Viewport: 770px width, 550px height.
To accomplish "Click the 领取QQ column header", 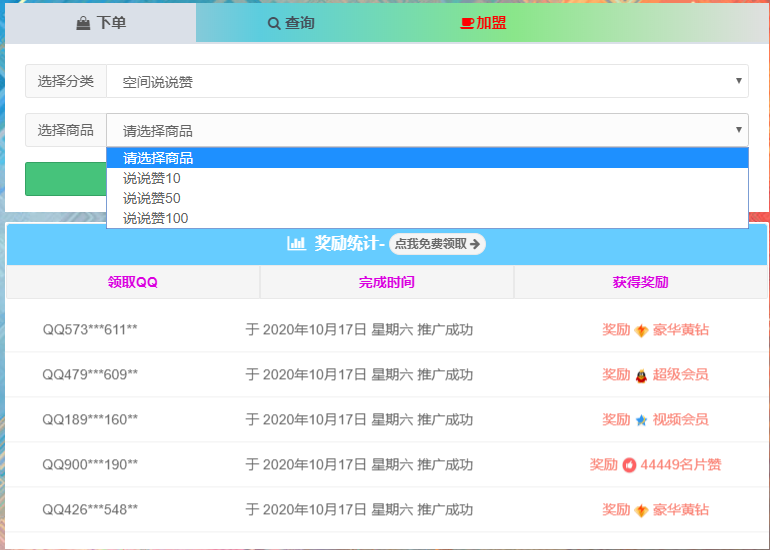I will coord(133,282).
